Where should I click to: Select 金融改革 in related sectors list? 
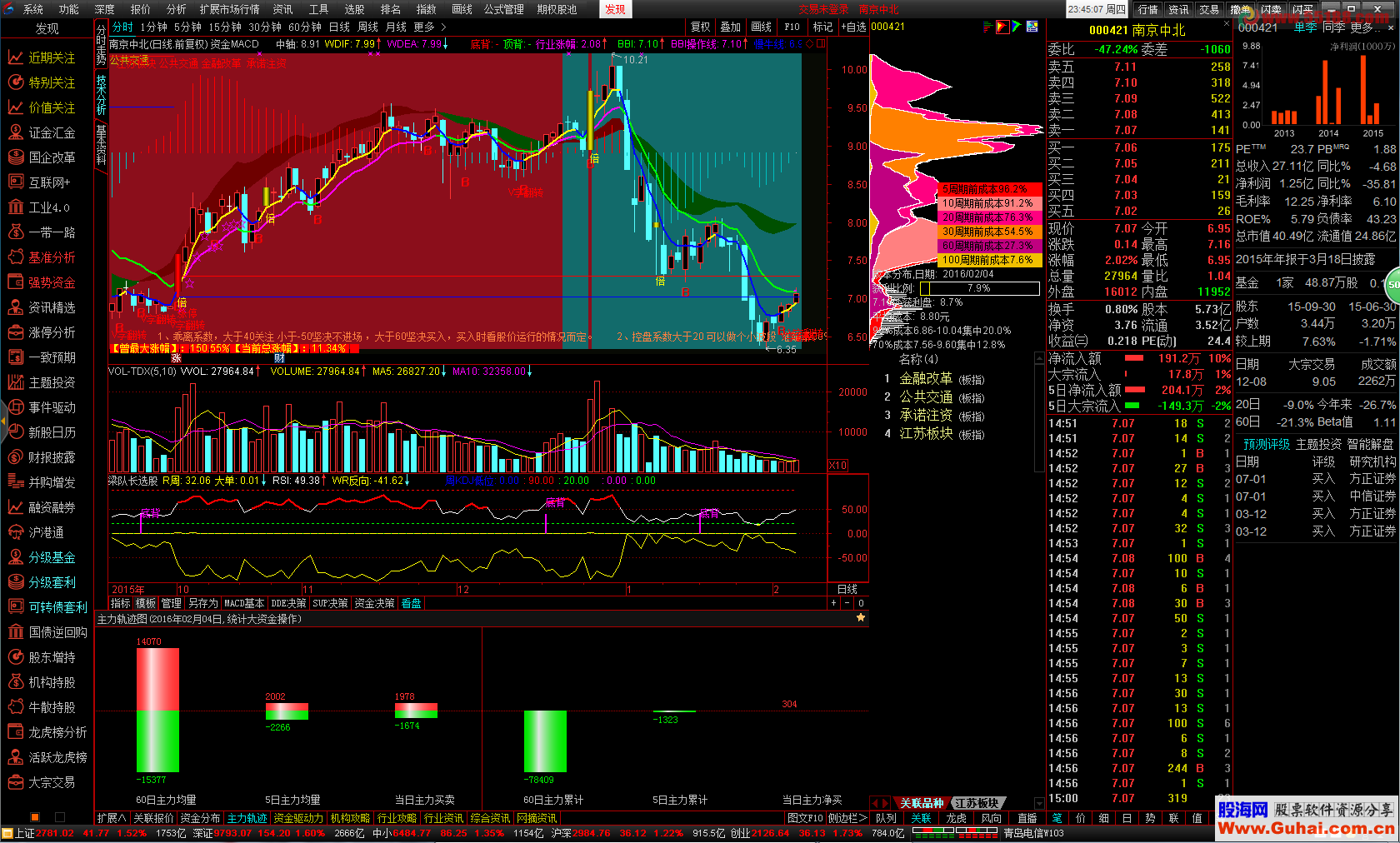(925, 378)
